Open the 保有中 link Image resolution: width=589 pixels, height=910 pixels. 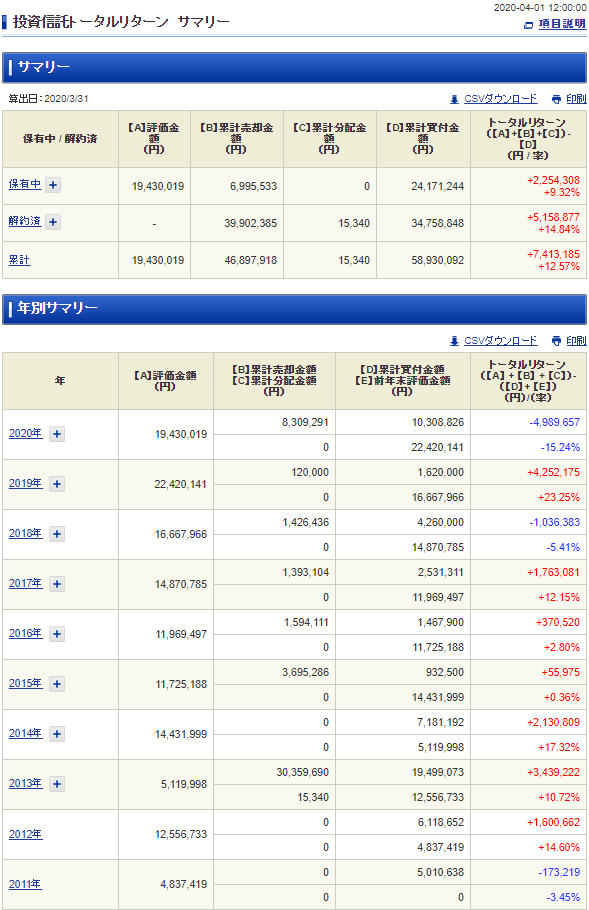[x=25, y=184]
